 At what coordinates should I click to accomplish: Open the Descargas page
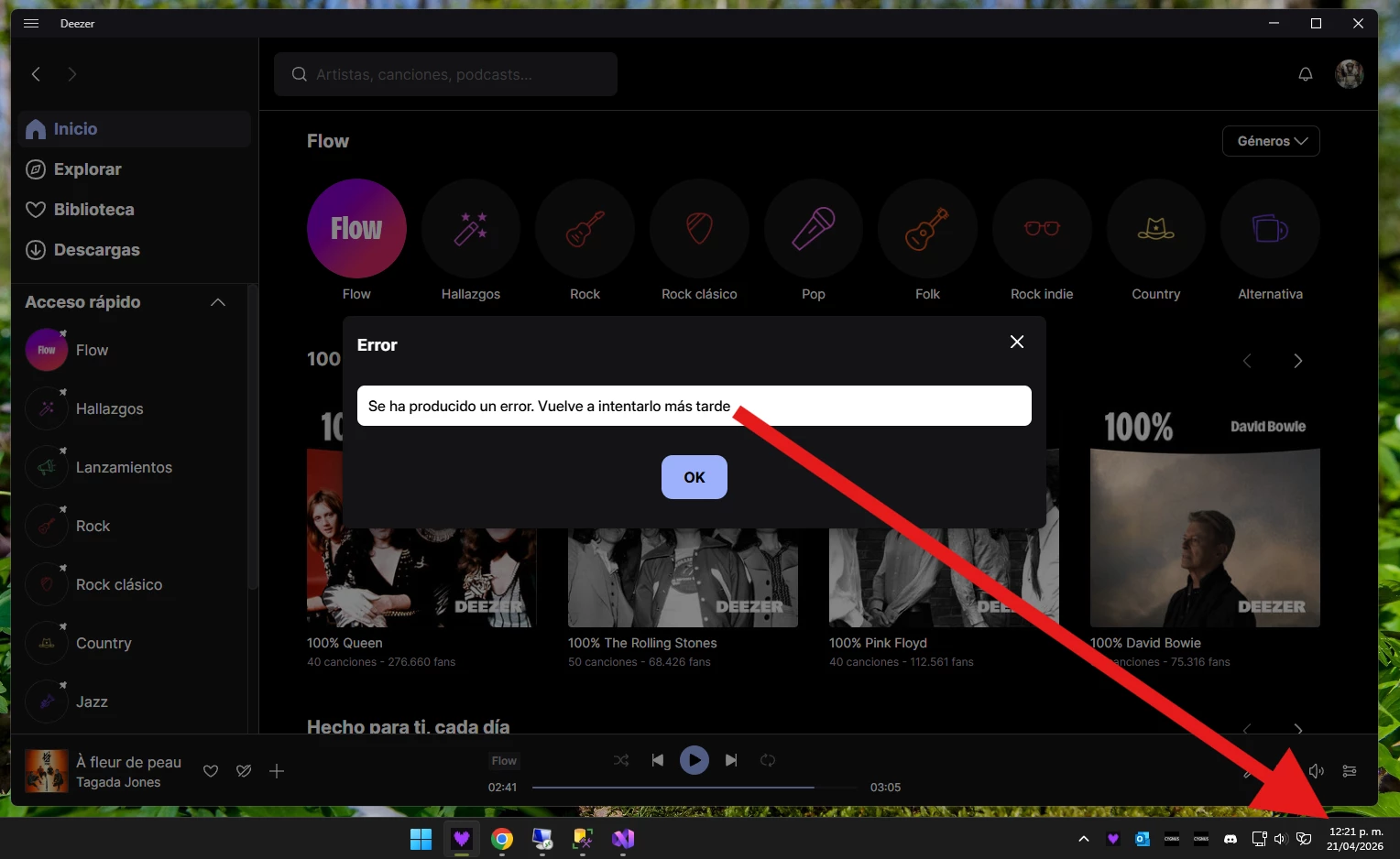click(134, 250)
